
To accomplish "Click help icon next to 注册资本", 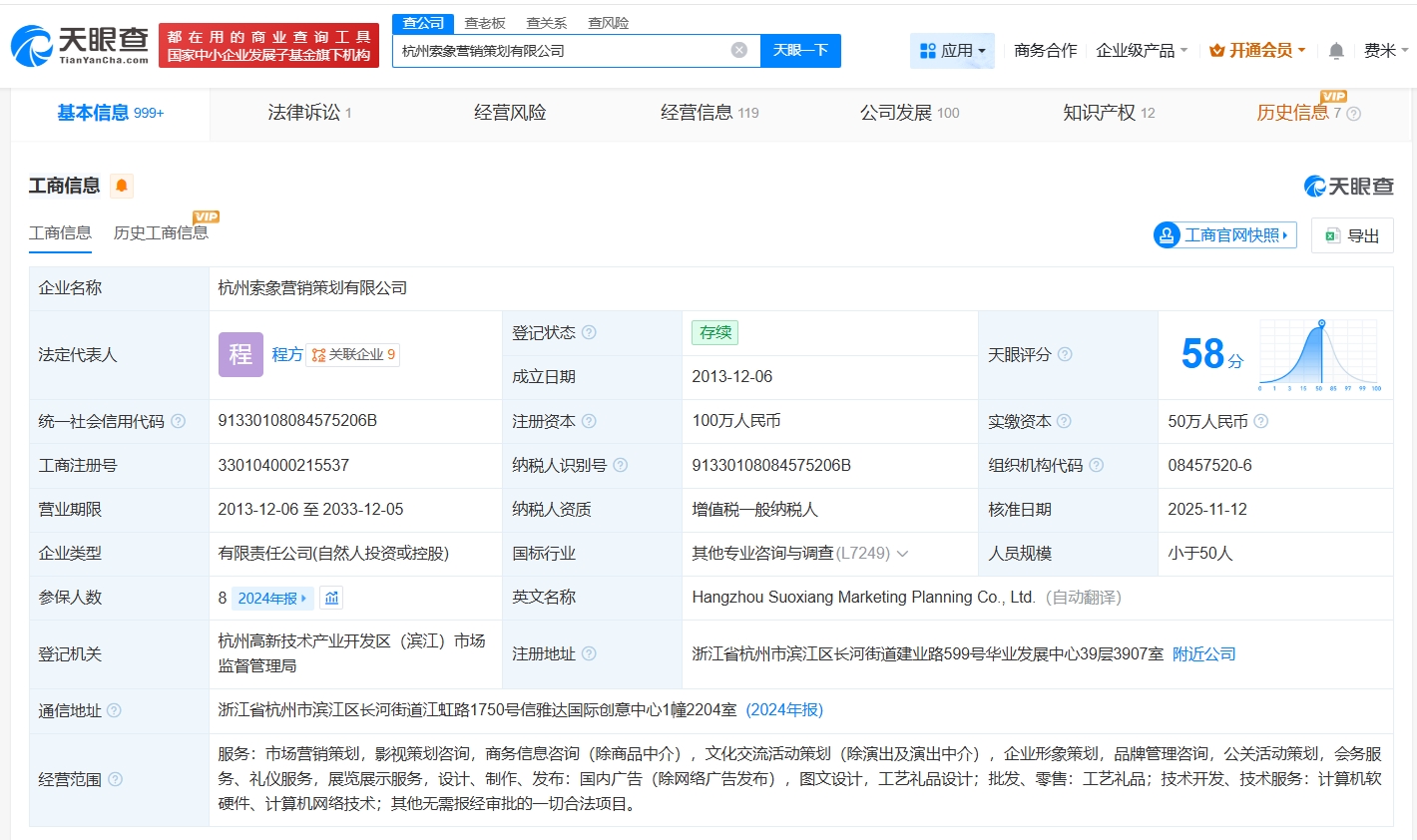I will click(x=589, y=421).
